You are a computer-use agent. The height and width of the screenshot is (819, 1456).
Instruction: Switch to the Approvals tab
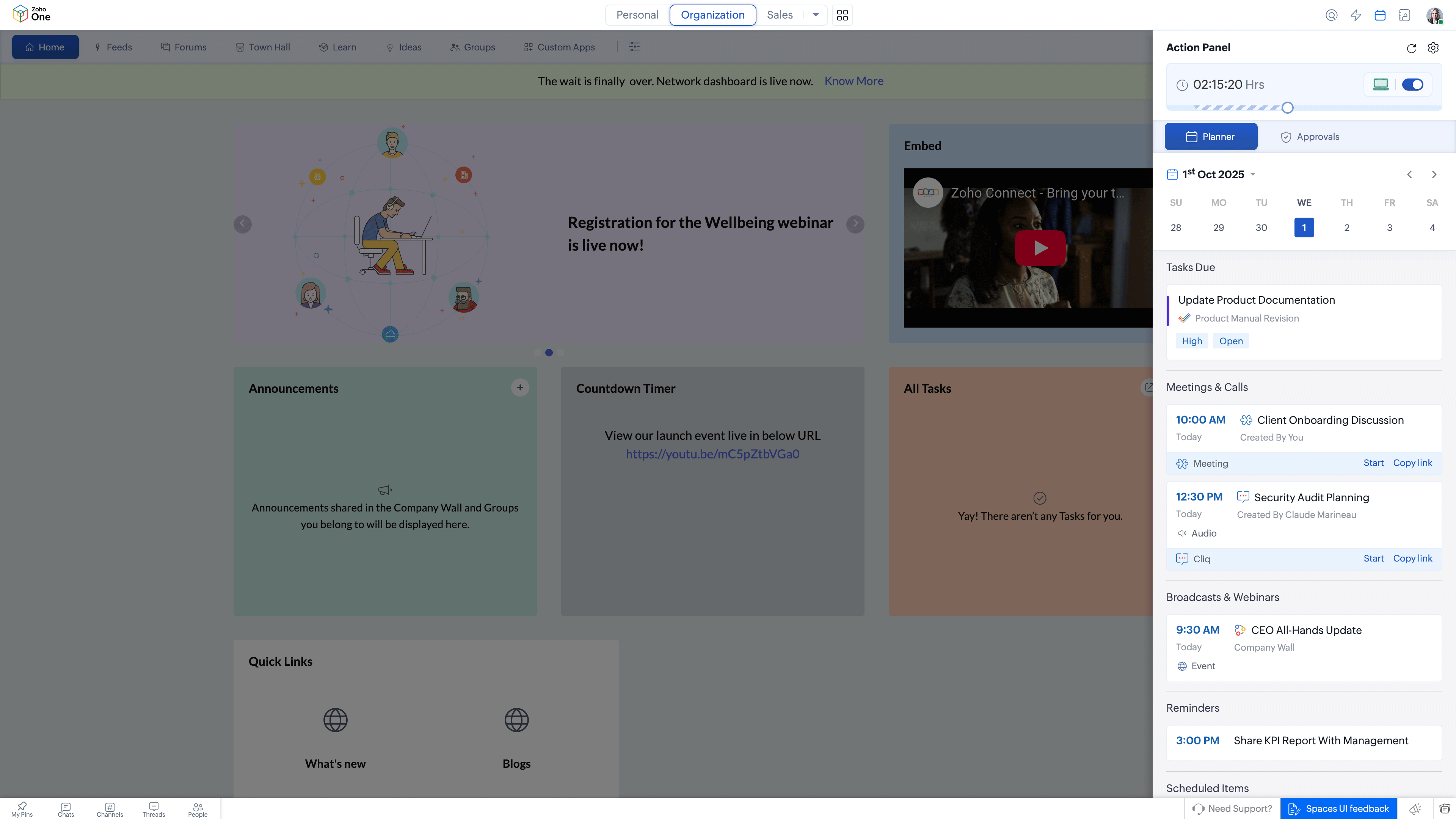(x=1310, y=137)
